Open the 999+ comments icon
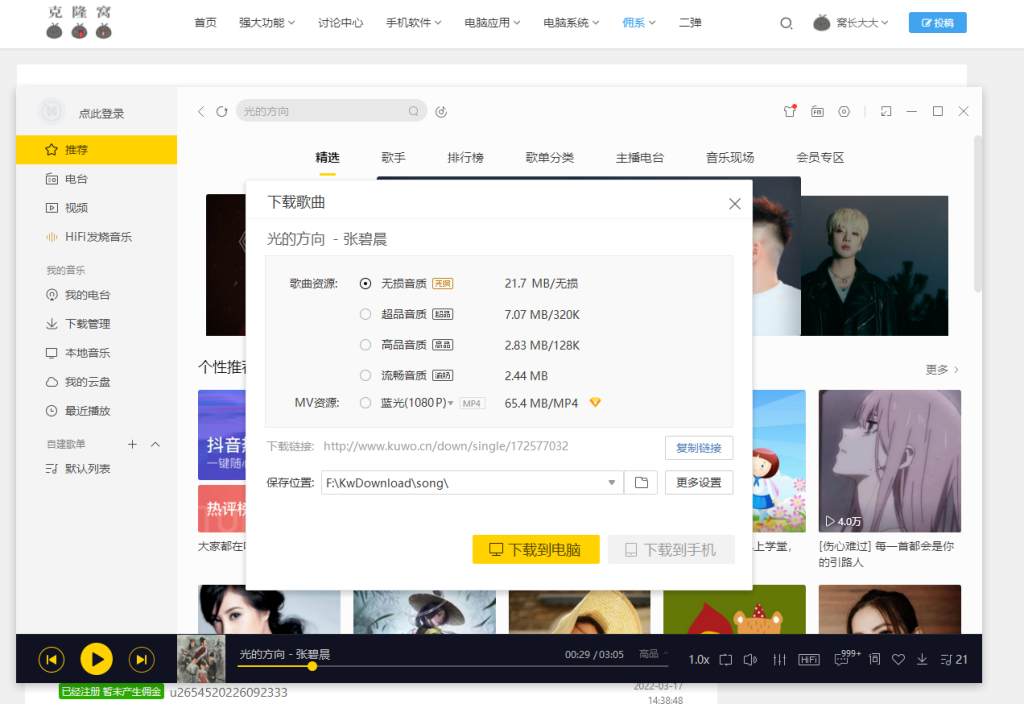 tap(847, 658)
